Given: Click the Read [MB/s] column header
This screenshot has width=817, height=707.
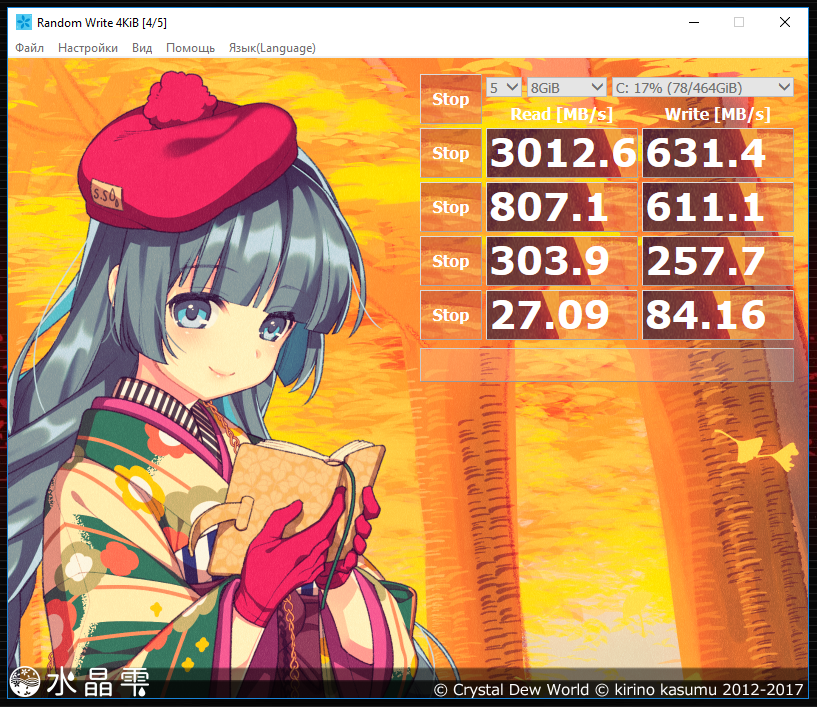Looking at the screenshot, I should (562, 114).
